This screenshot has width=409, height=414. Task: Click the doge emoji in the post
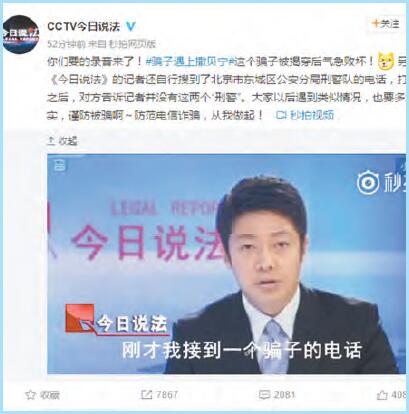pyautogui.click(x=386, y=61)
